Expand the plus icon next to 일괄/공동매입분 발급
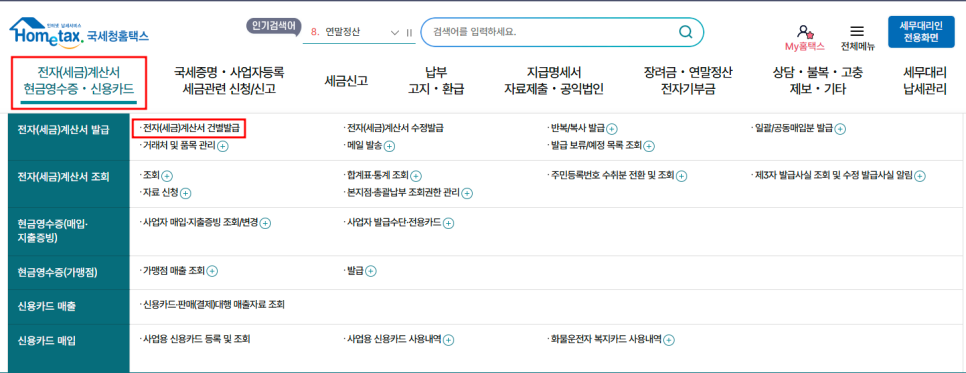Viewport: 966px width, 373px height. (x=840, y=129)
